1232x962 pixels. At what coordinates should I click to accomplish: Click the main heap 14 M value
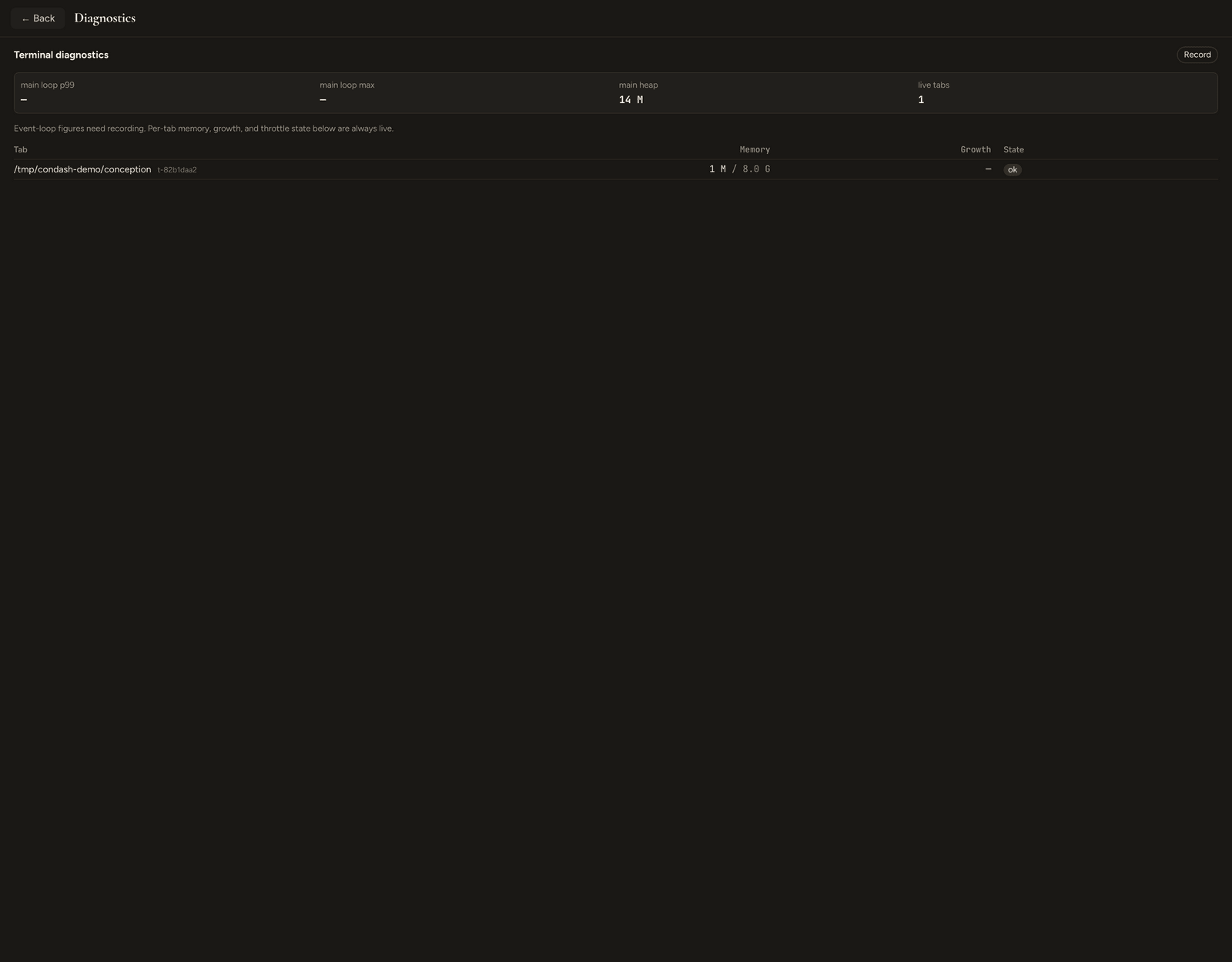coord(631,100)
